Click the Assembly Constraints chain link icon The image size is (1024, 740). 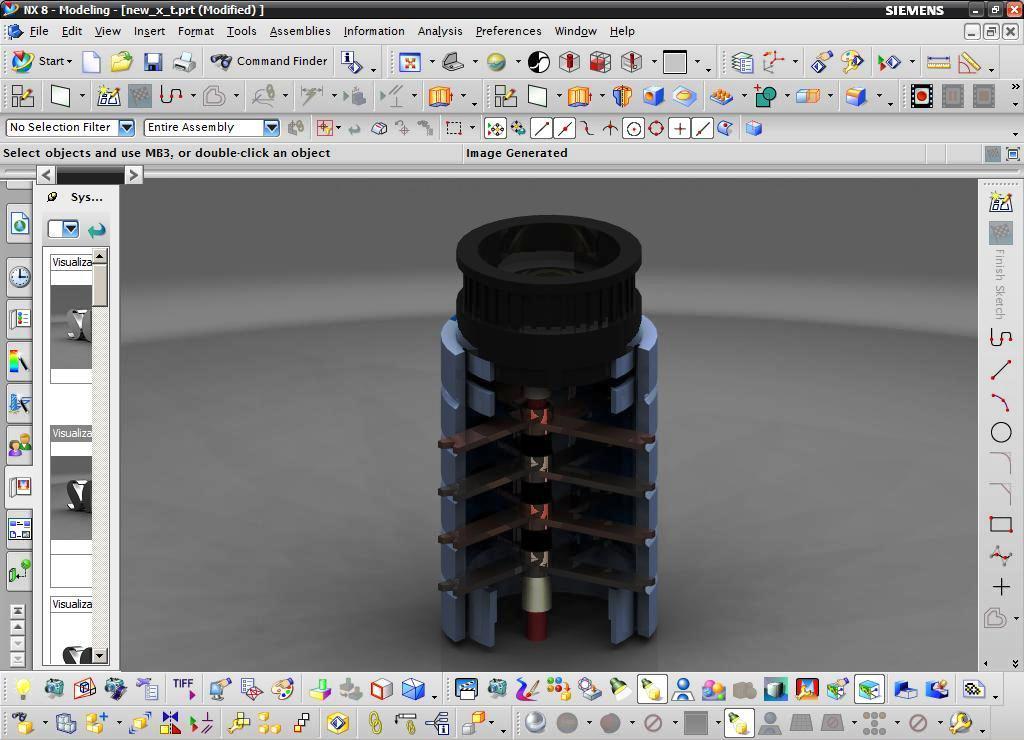pos(375,722)
